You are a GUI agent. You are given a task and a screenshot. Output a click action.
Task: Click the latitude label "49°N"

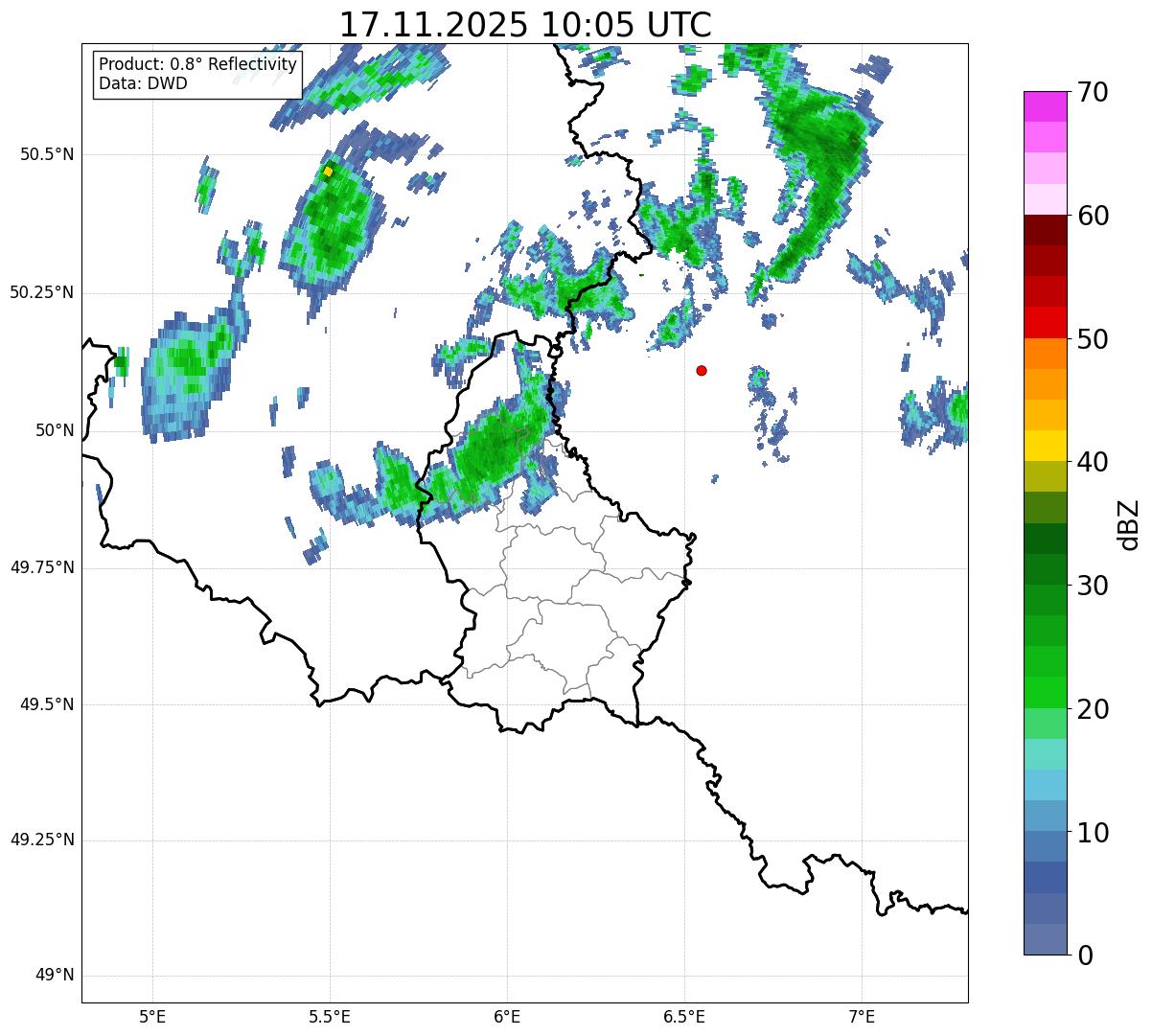coord(56,976)
